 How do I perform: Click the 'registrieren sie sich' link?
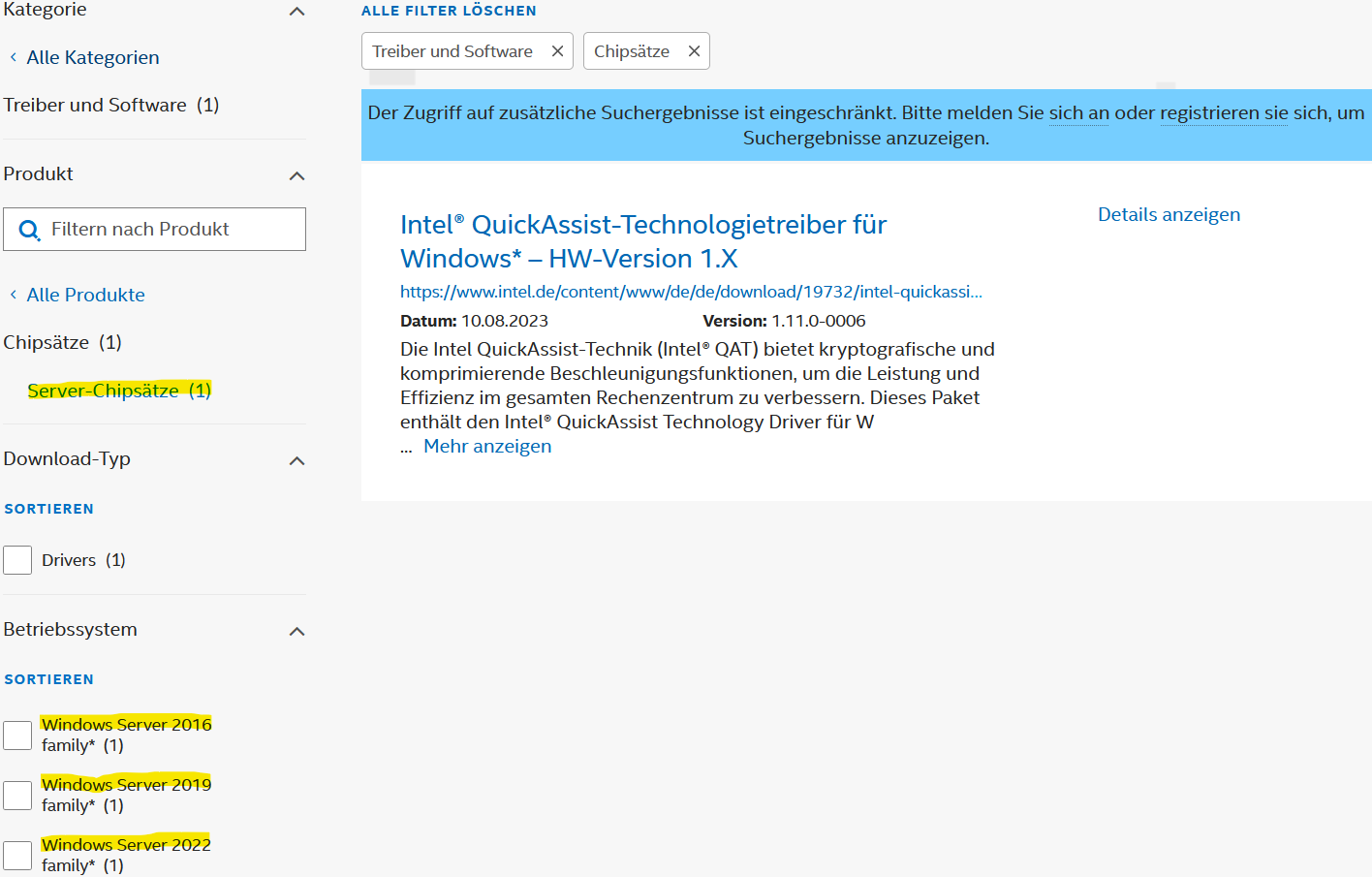coord(1224,112)
